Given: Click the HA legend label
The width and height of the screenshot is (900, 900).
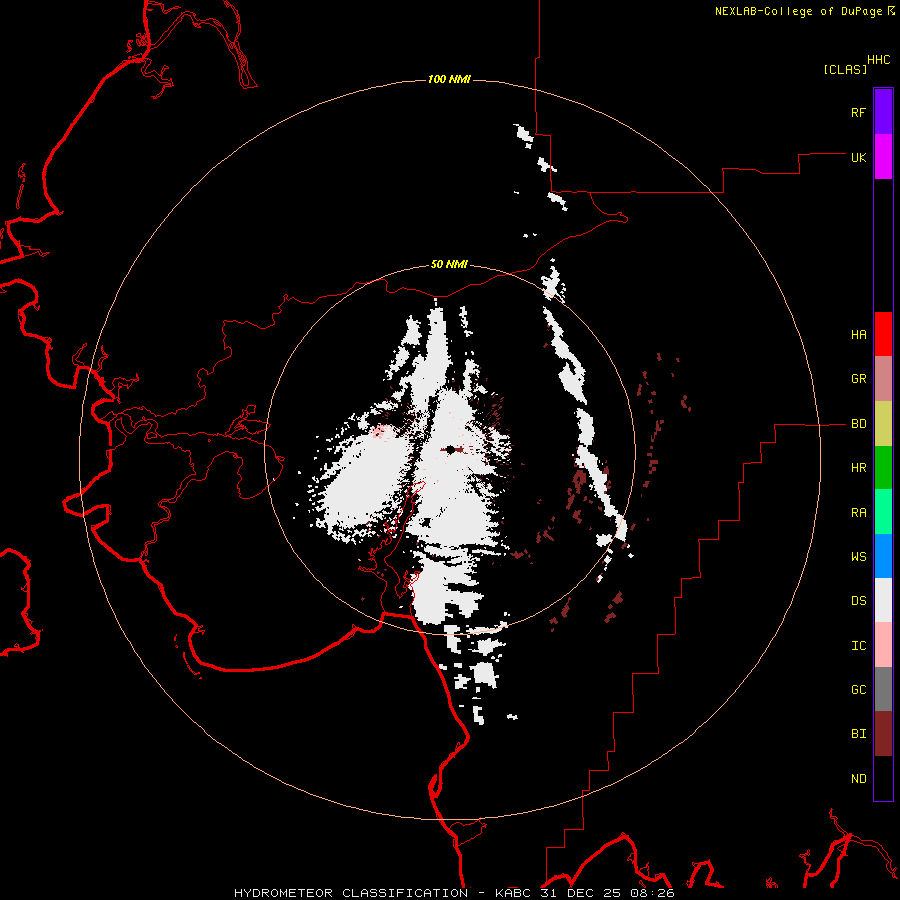Looking at the screenshot, I should [858, 335].
